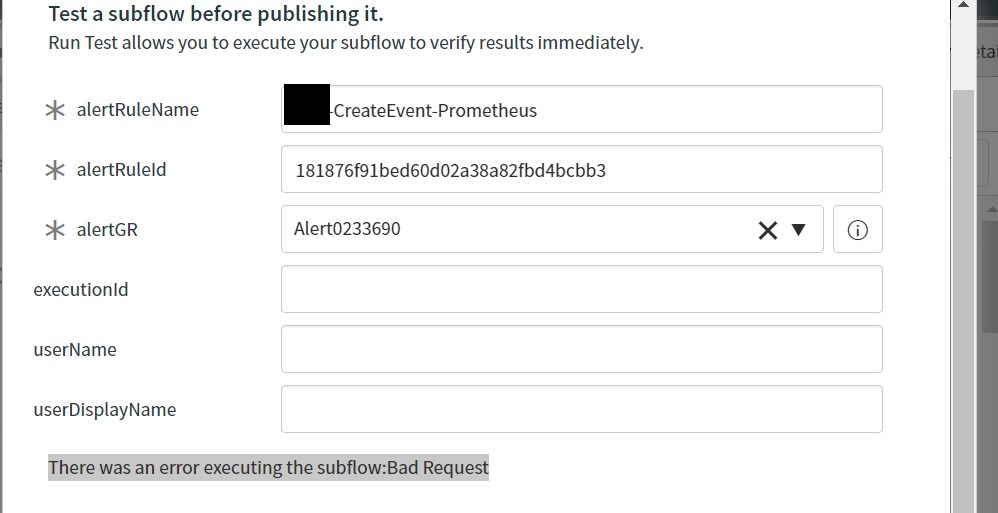998x513 pixels.
Task: Click the empty executionId input
Action: (582, 289)
